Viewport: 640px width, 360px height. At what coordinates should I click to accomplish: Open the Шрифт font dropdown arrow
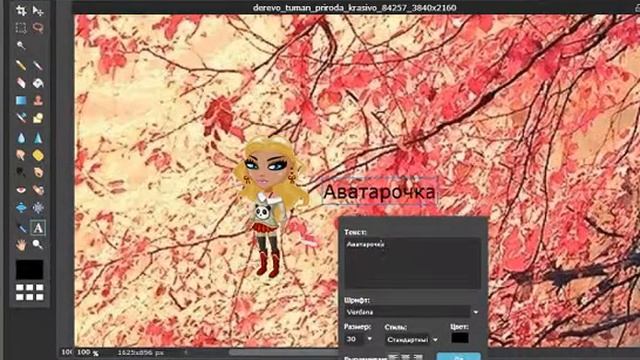(476, 312)
